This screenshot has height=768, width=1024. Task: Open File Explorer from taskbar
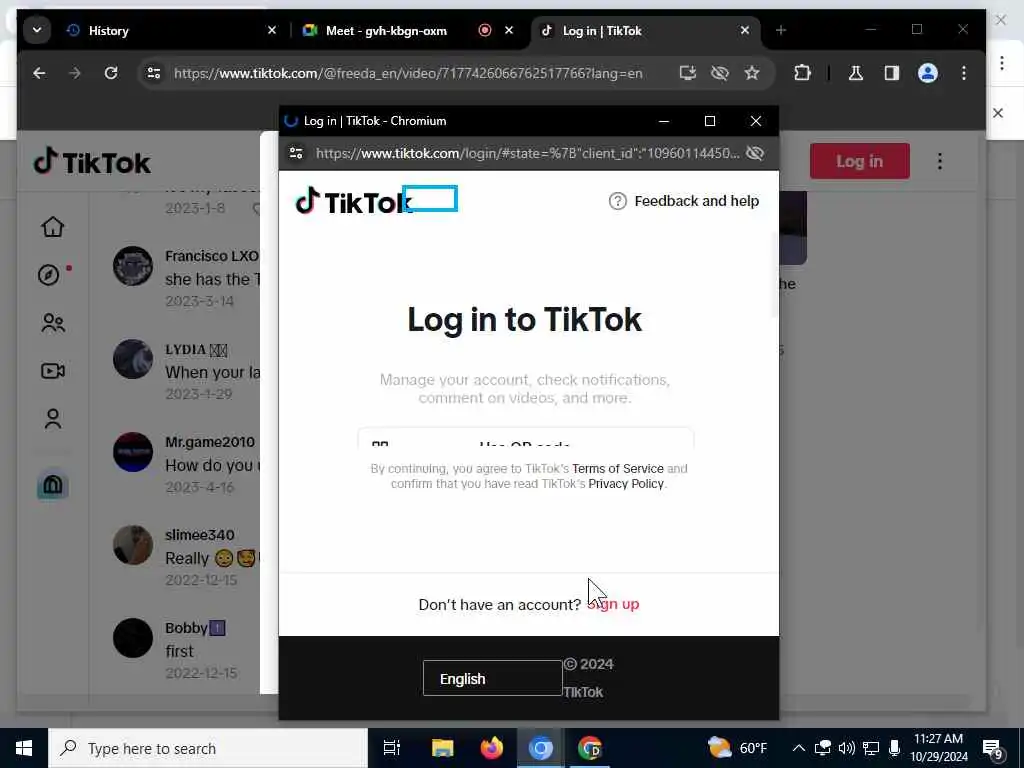click(442, 748)
